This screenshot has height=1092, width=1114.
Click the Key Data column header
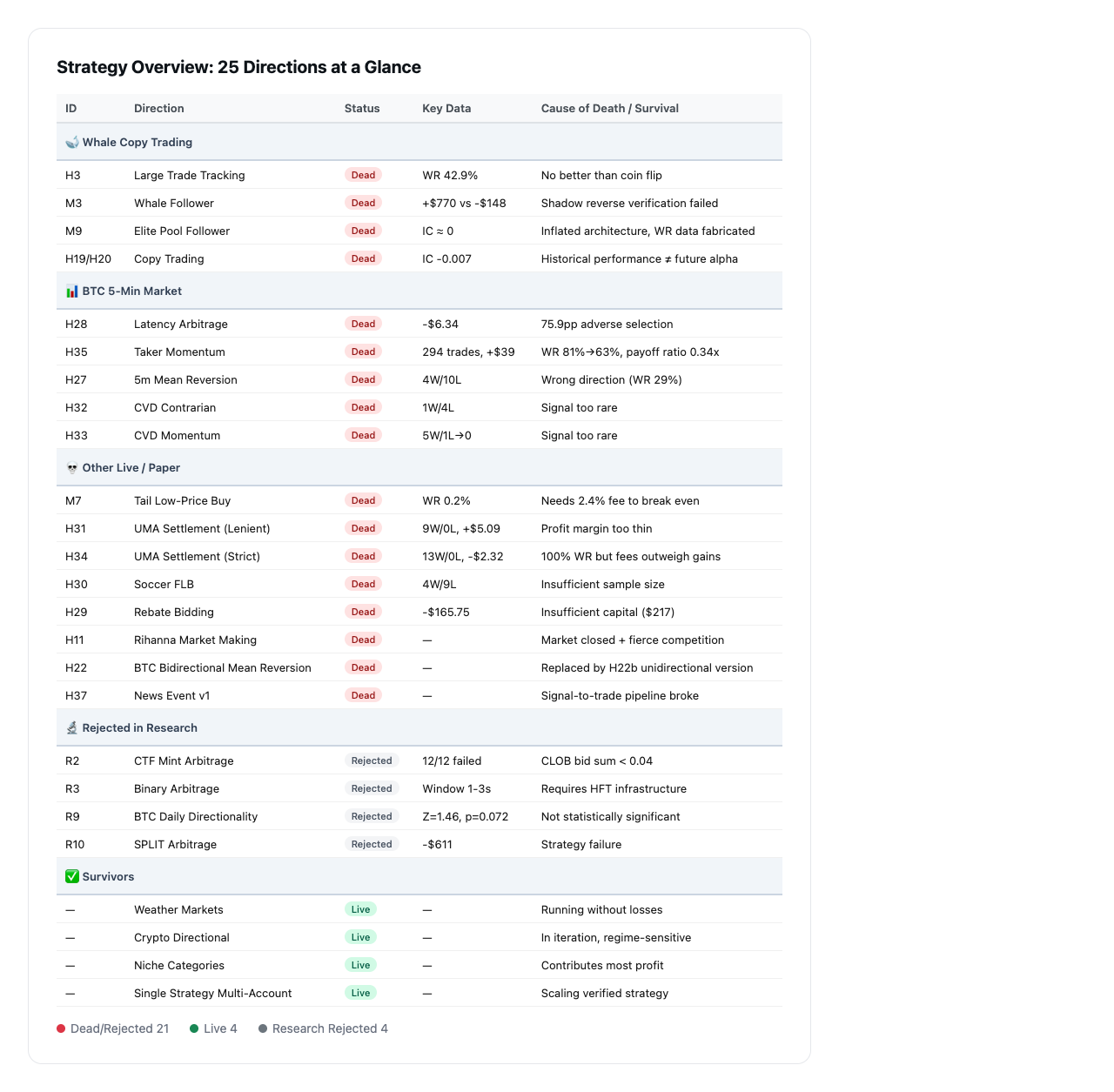coord(446,108)
